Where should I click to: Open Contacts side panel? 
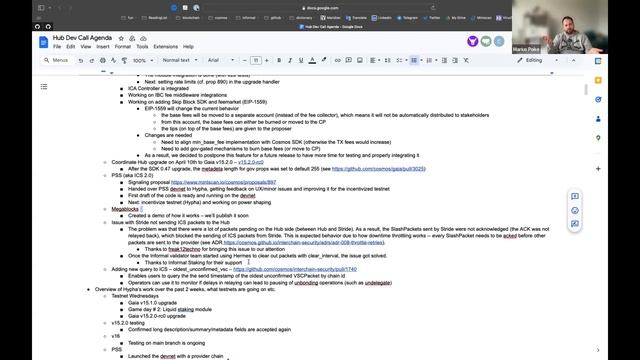point(598,119)
